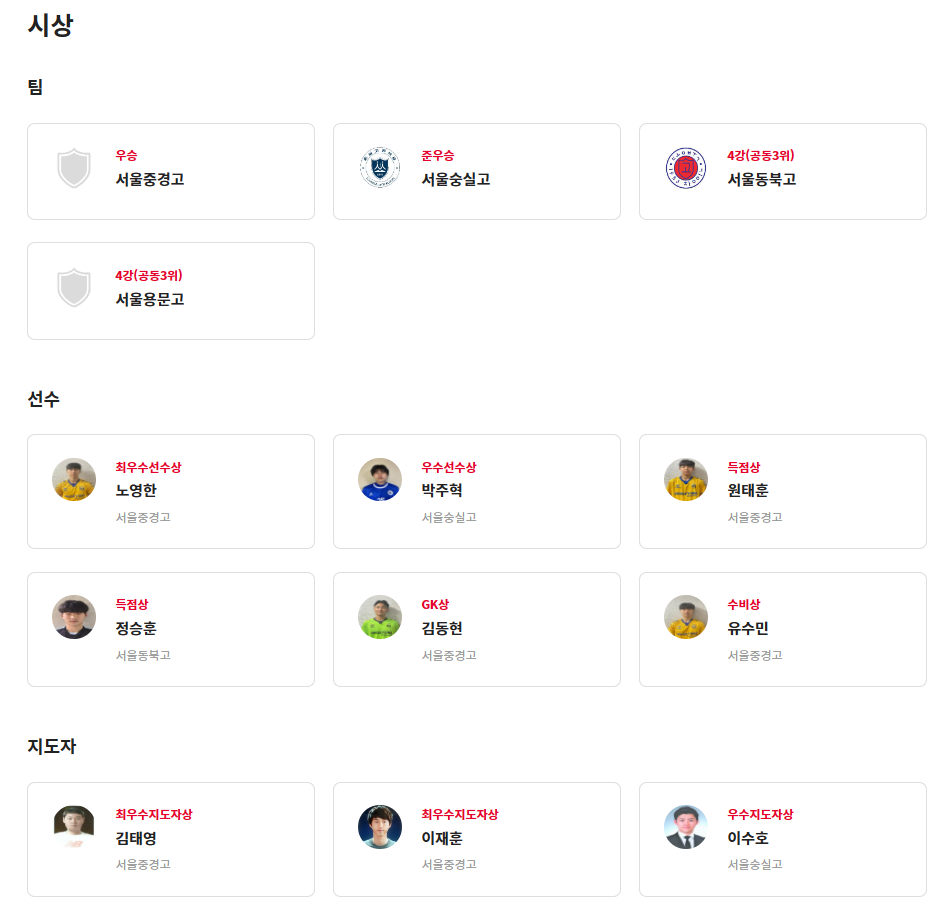Click the 서울숭실고 team crest logo
Viewport: 943px width, 906px height.
coord(380,168)
